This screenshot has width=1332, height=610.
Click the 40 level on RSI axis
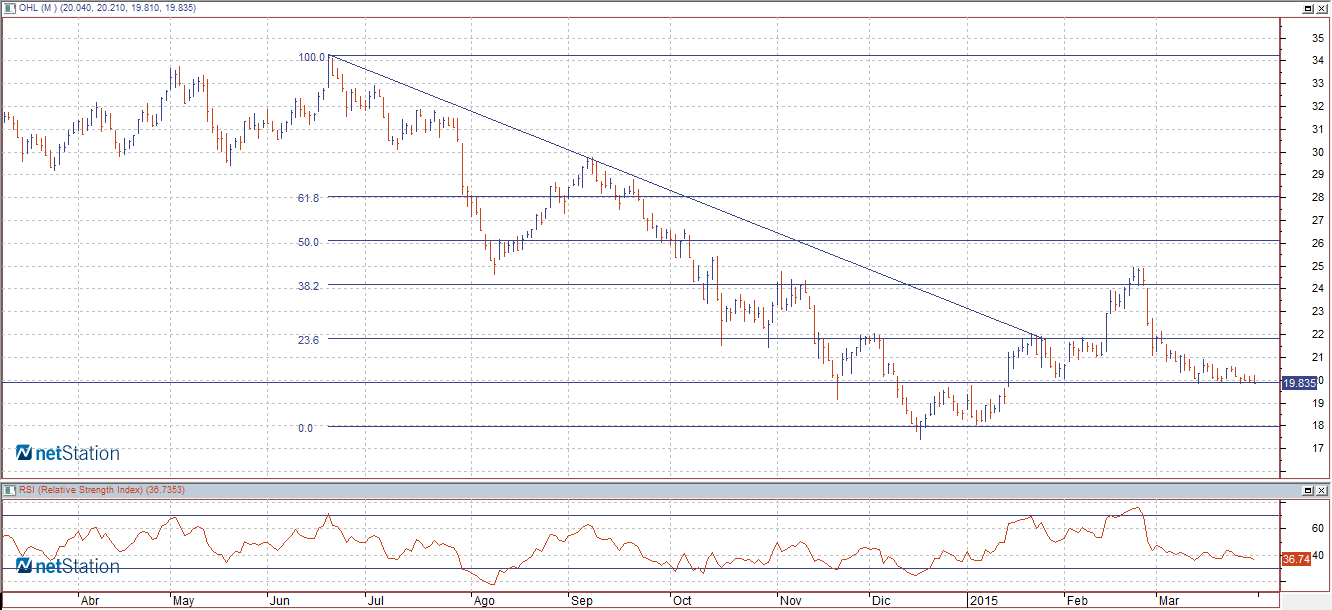[1318, 555]
